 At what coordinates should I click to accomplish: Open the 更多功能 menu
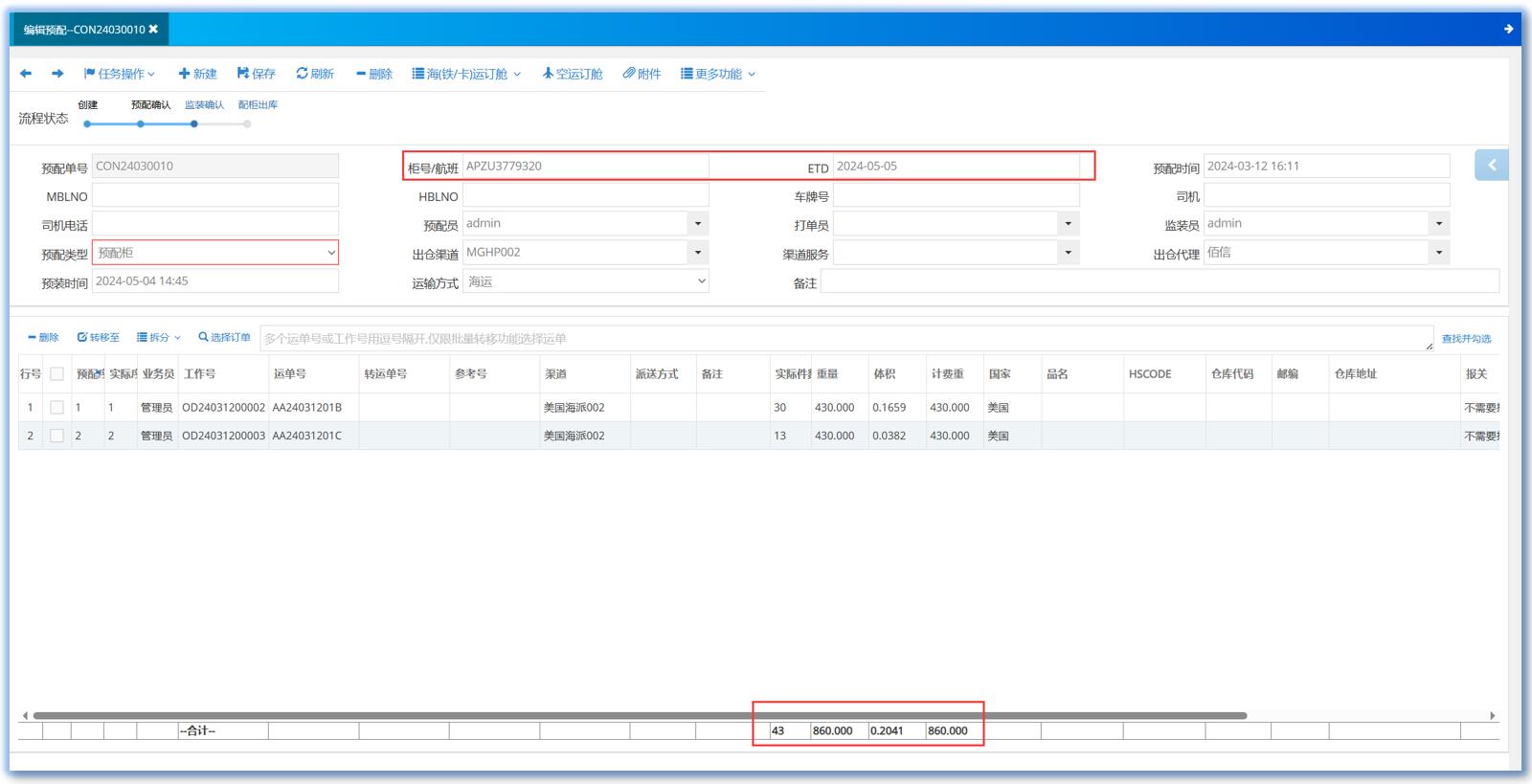(718, 74)
